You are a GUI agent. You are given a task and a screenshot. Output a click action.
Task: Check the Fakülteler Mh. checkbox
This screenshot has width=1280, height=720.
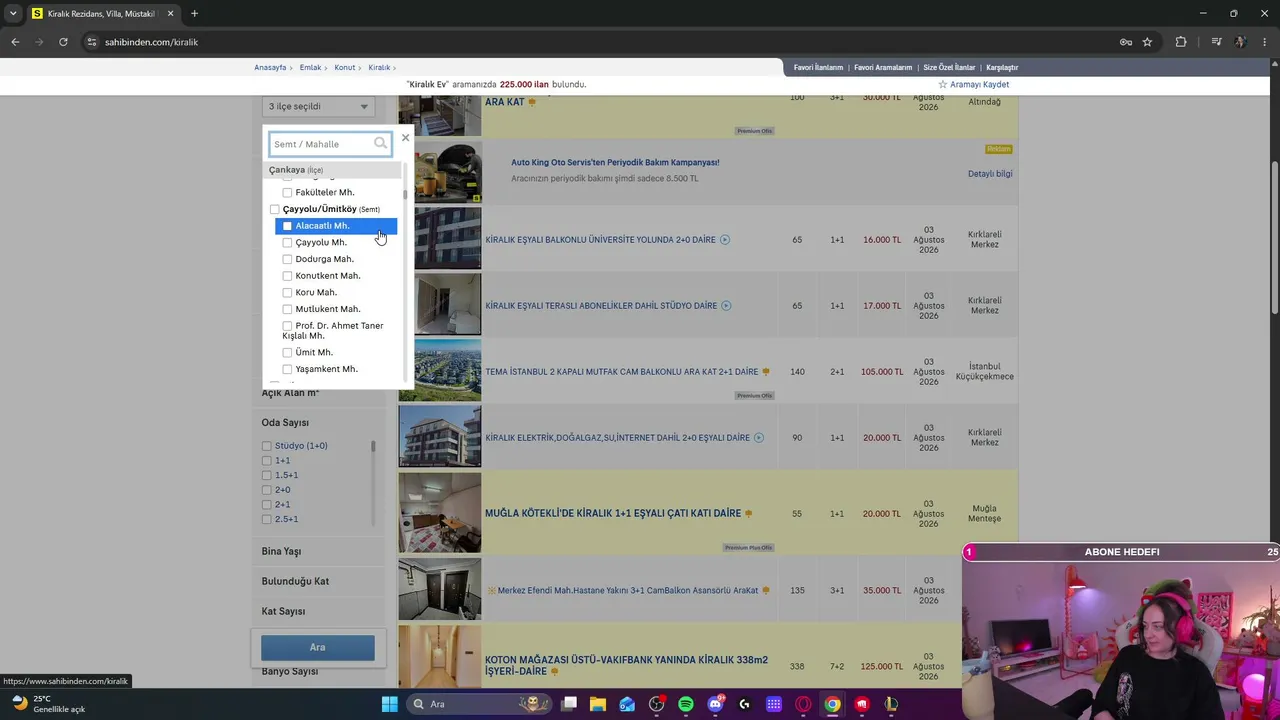287,192
